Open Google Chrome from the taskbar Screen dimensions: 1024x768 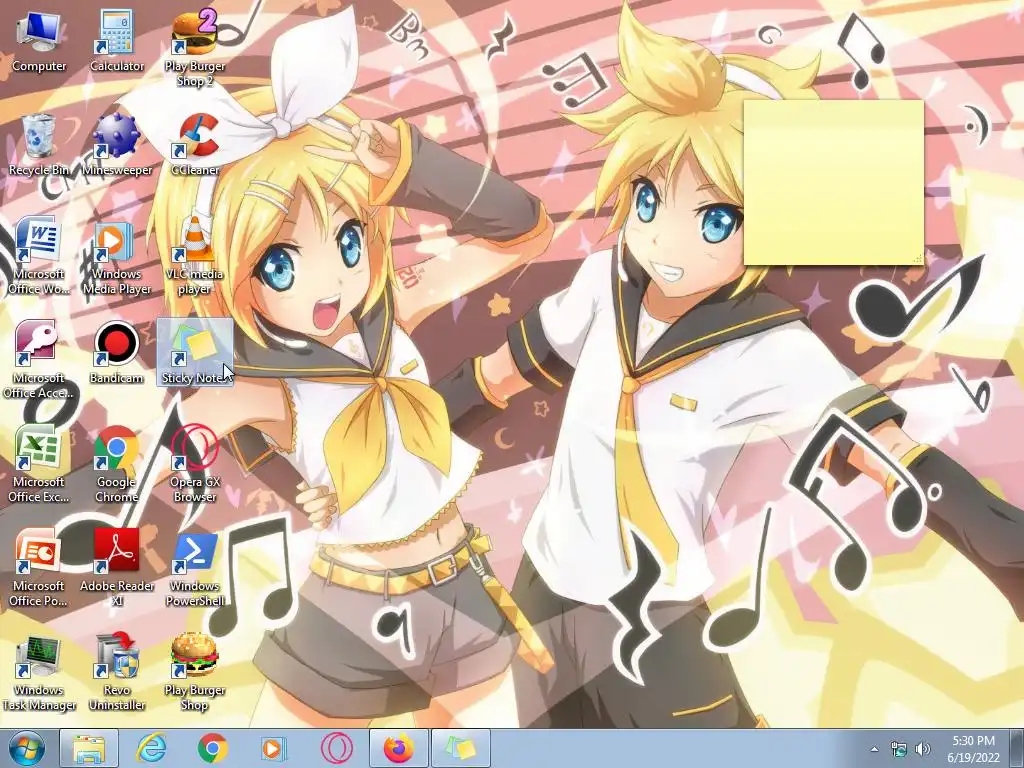click(212, 748)
